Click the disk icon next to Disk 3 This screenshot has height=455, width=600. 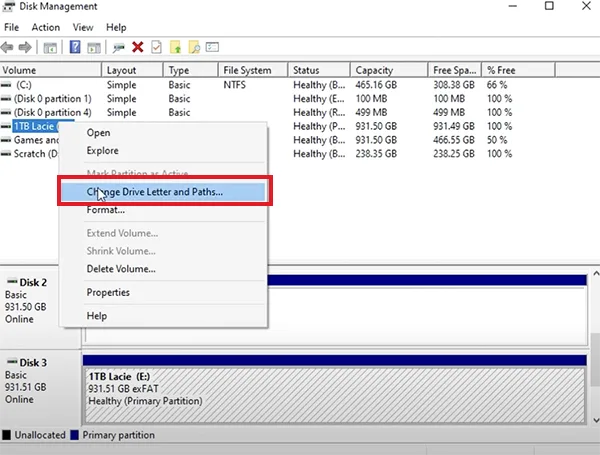point(12,361)
